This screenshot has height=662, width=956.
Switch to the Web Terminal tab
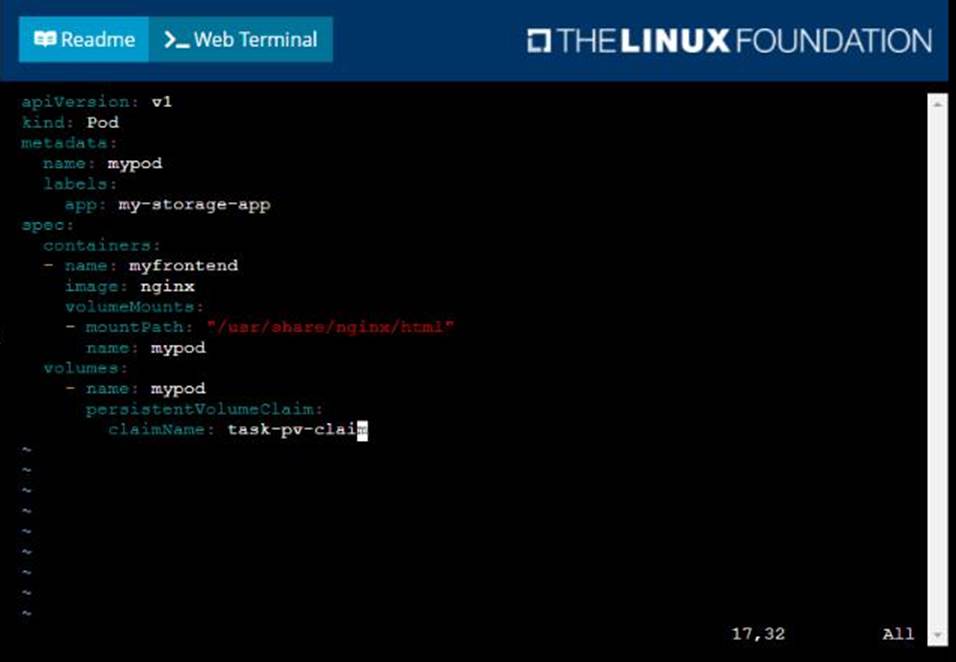pos(241,40)
